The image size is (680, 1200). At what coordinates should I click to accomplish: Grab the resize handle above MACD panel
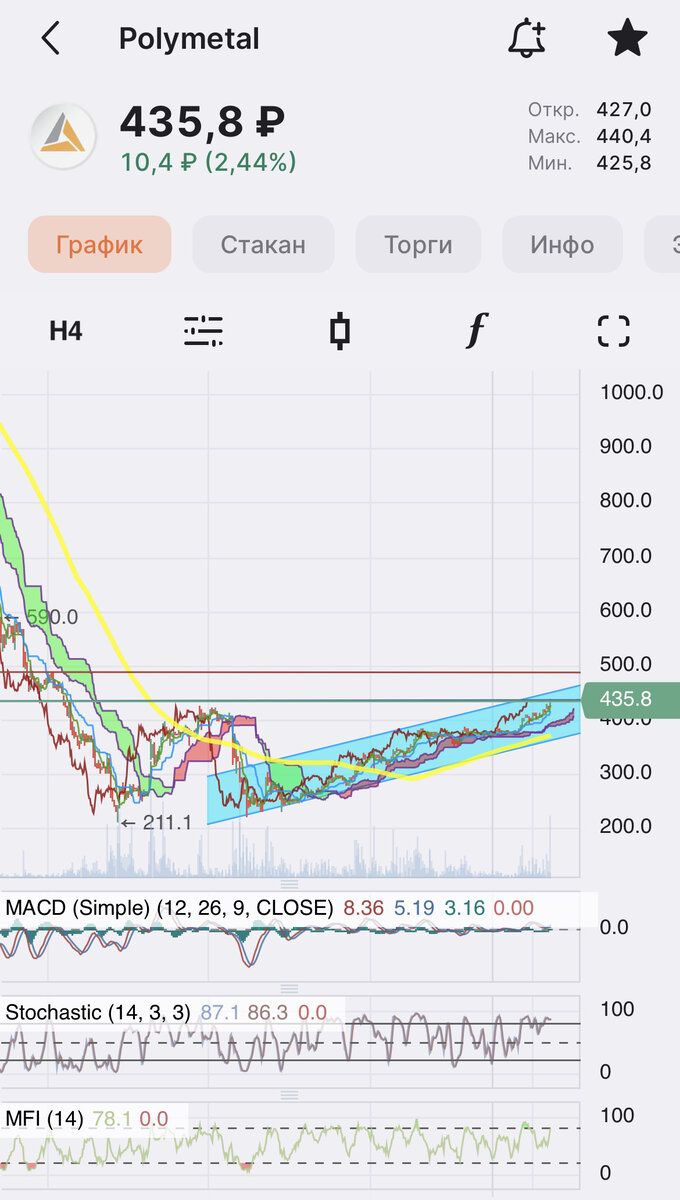[289, 884]
